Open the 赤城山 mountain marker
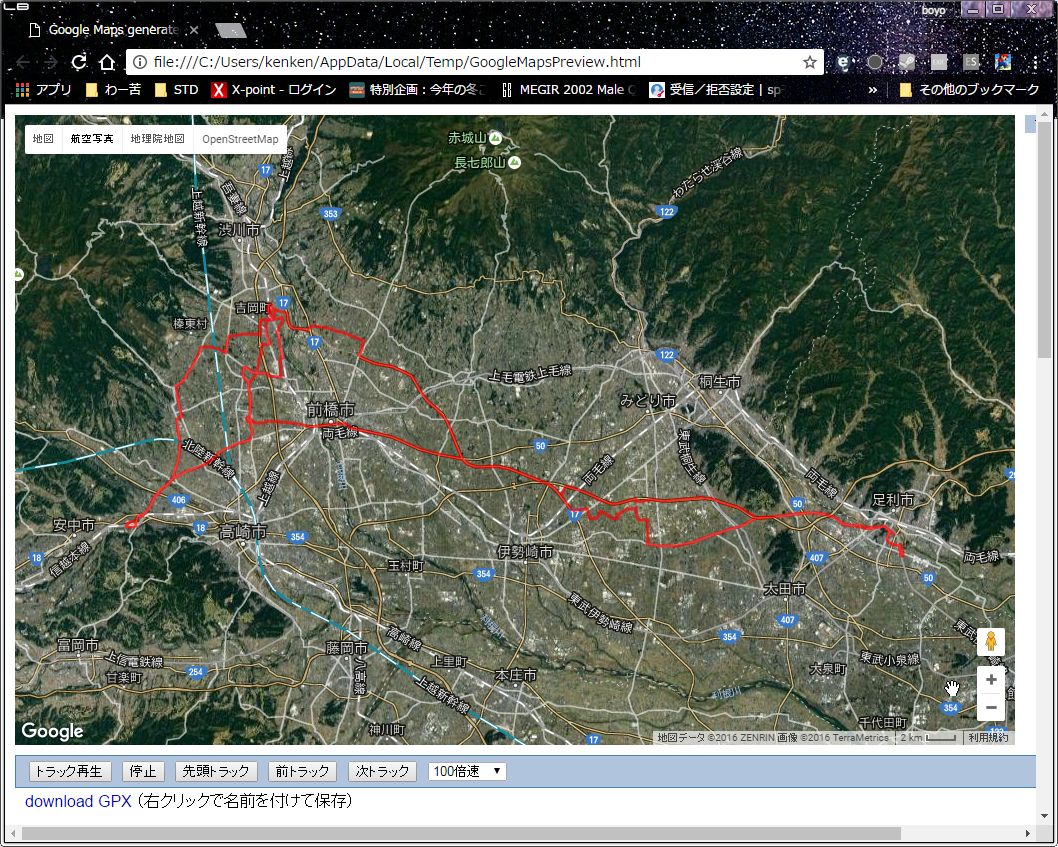This screenshot has height=847, width=1058. (495, 138)
